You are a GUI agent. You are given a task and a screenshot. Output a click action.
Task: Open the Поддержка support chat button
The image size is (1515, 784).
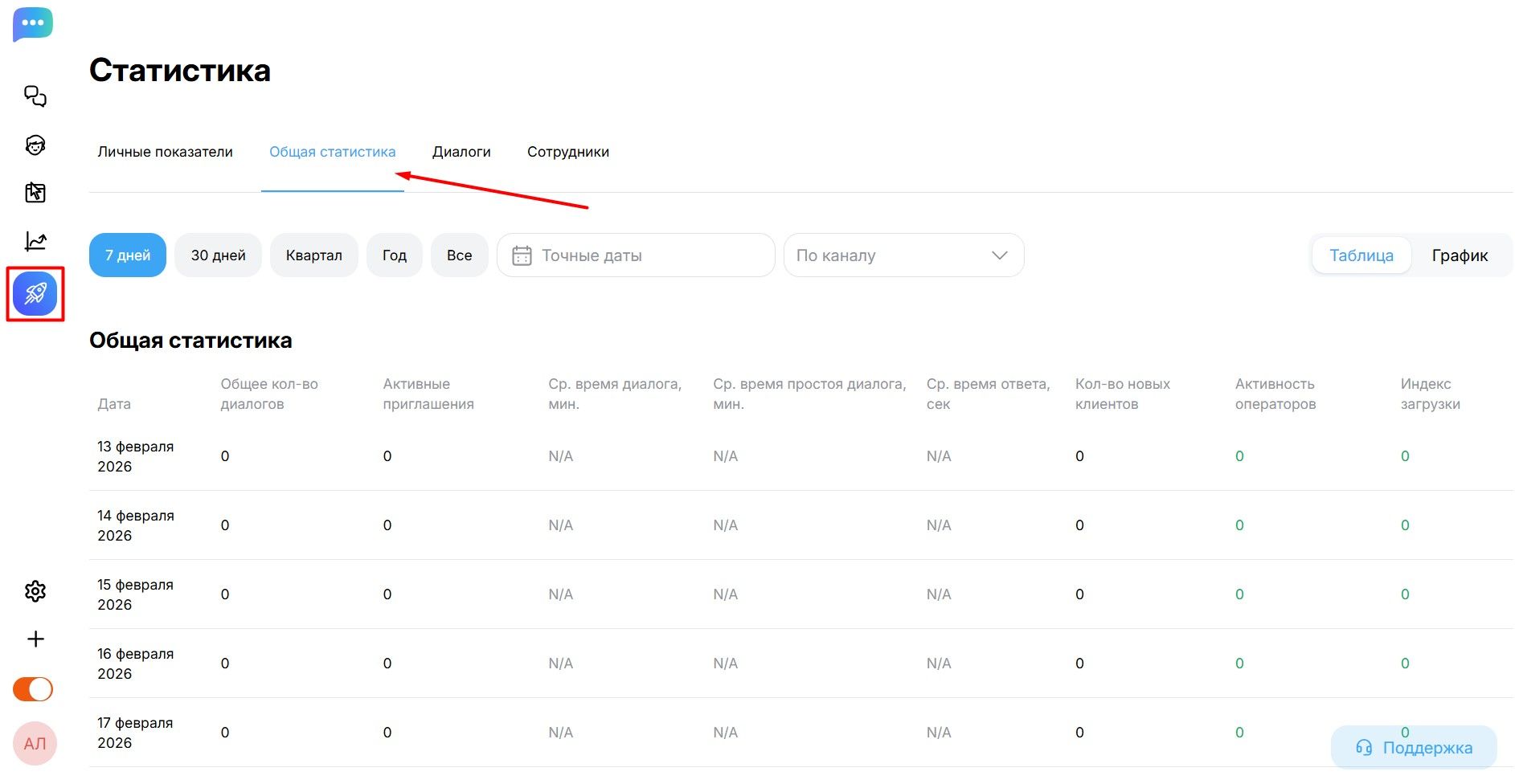[x=1414, y=748]
